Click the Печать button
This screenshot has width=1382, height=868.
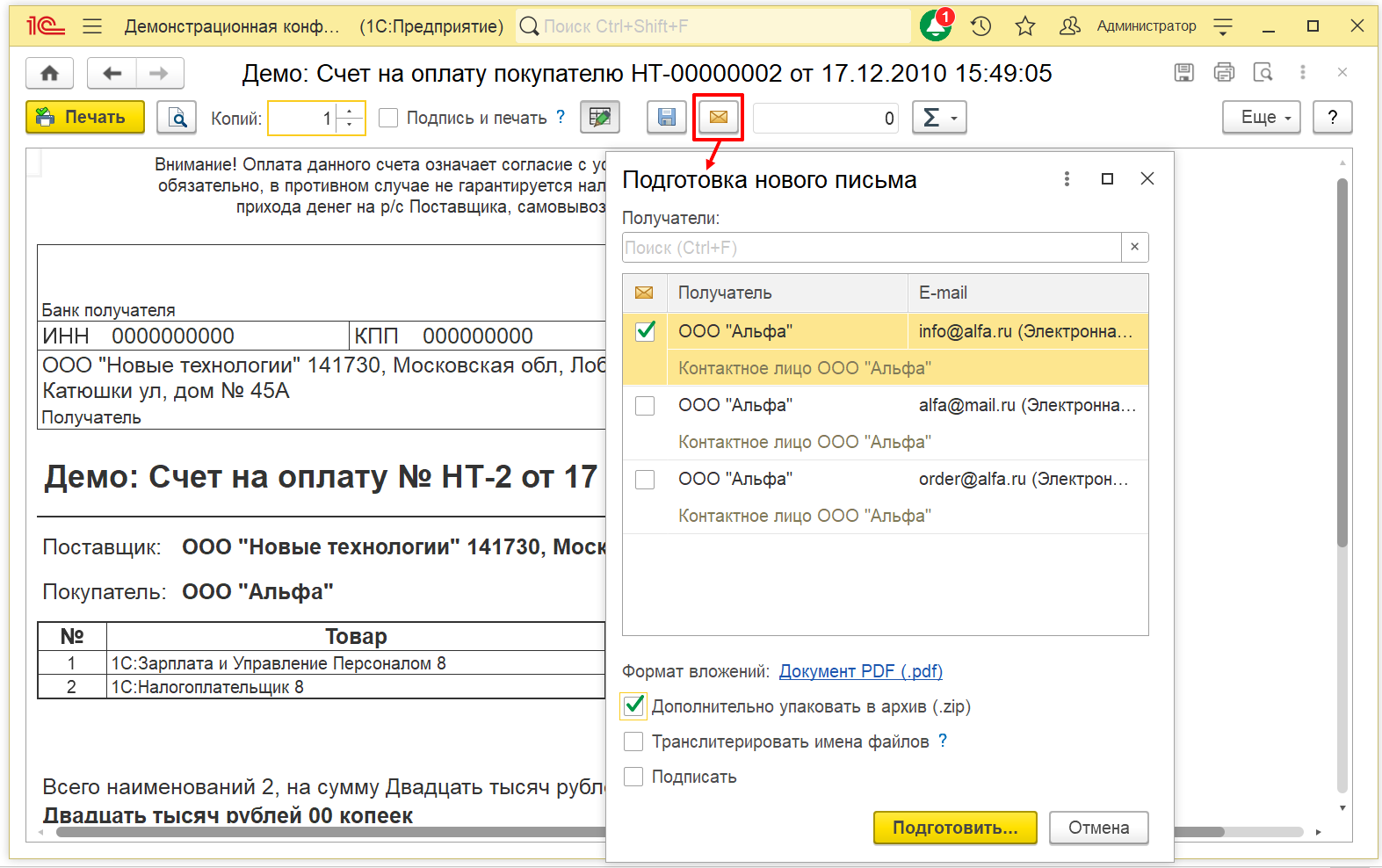(85, 117)
